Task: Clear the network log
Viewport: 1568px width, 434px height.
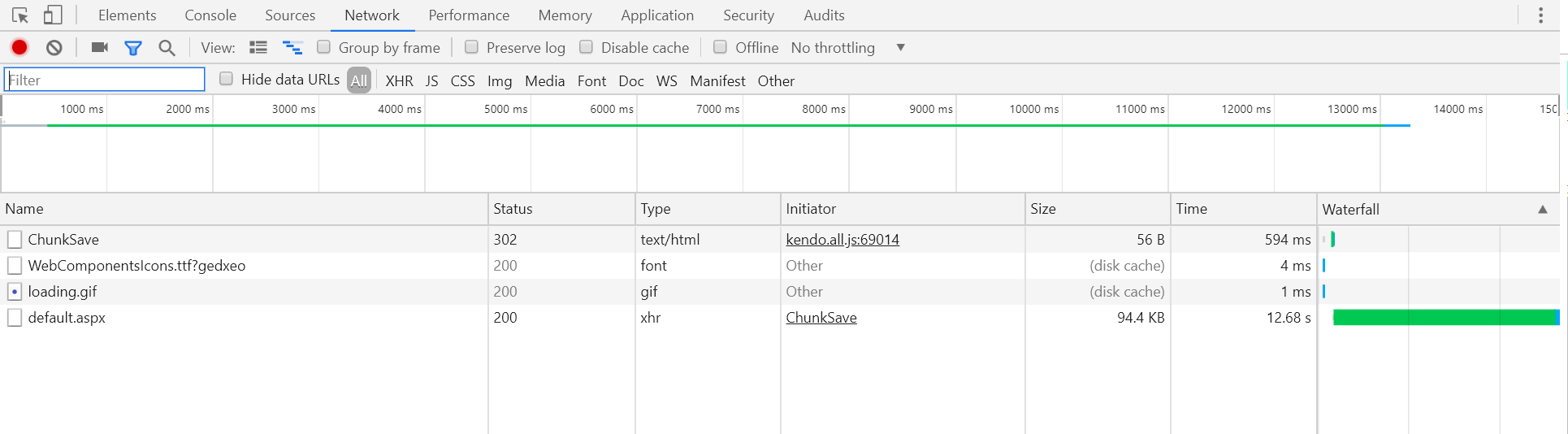Action: (54, 47)
